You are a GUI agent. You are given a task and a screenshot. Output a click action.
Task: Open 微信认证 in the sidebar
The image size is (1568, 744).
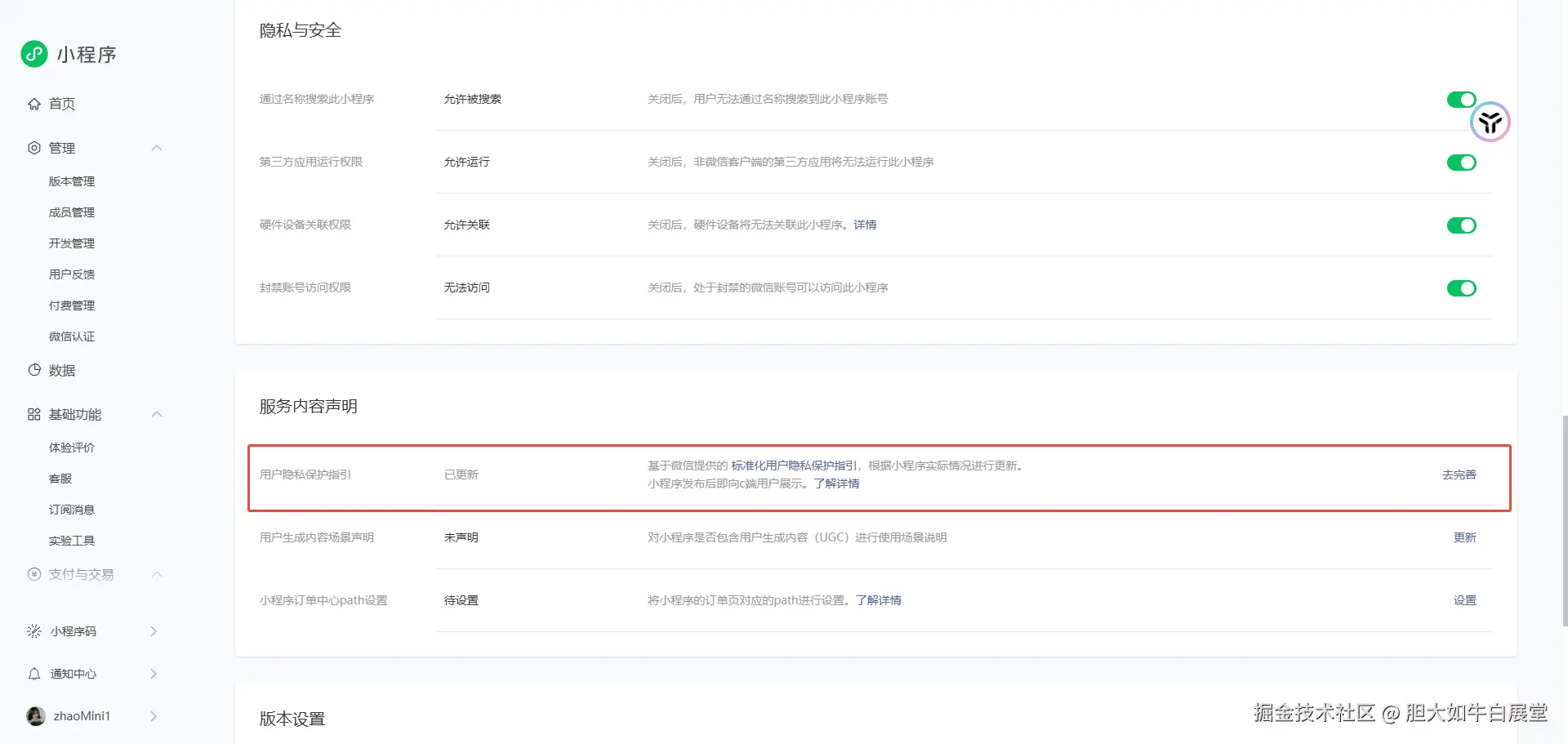(x=72, y=336)
